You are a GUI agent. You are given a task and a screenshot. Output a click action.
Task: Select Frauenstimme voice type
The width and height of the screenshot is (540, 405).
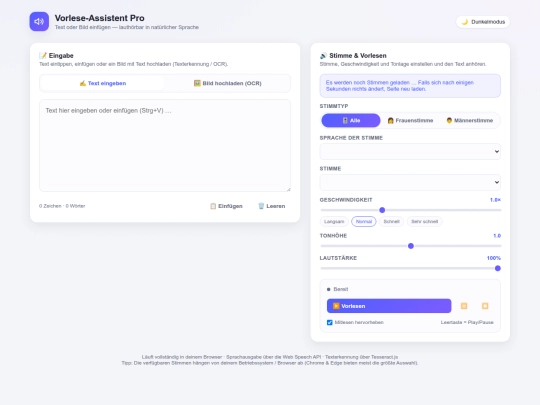[x=410, y=121]
